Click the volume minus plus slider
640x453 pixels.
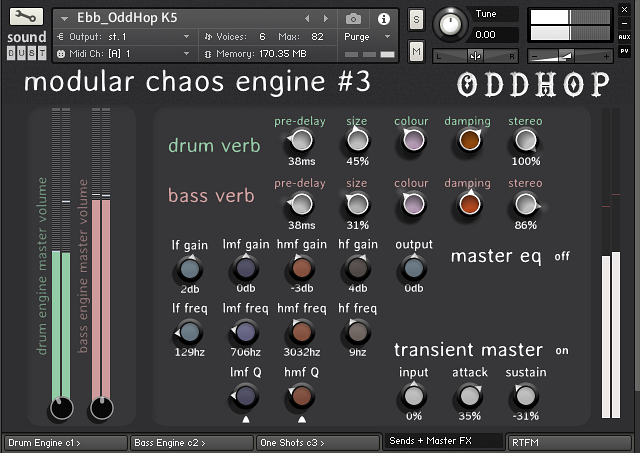tap(570, 56)
